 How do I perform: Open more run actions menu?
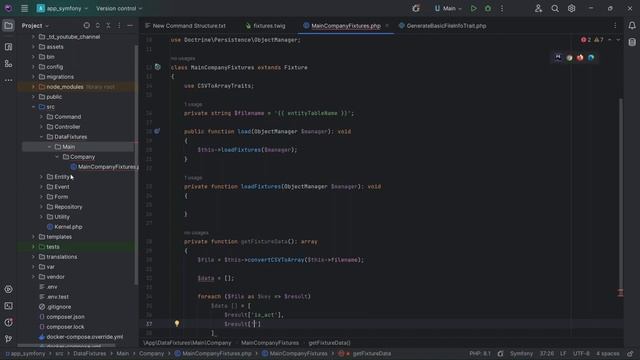tap(502, 8)
